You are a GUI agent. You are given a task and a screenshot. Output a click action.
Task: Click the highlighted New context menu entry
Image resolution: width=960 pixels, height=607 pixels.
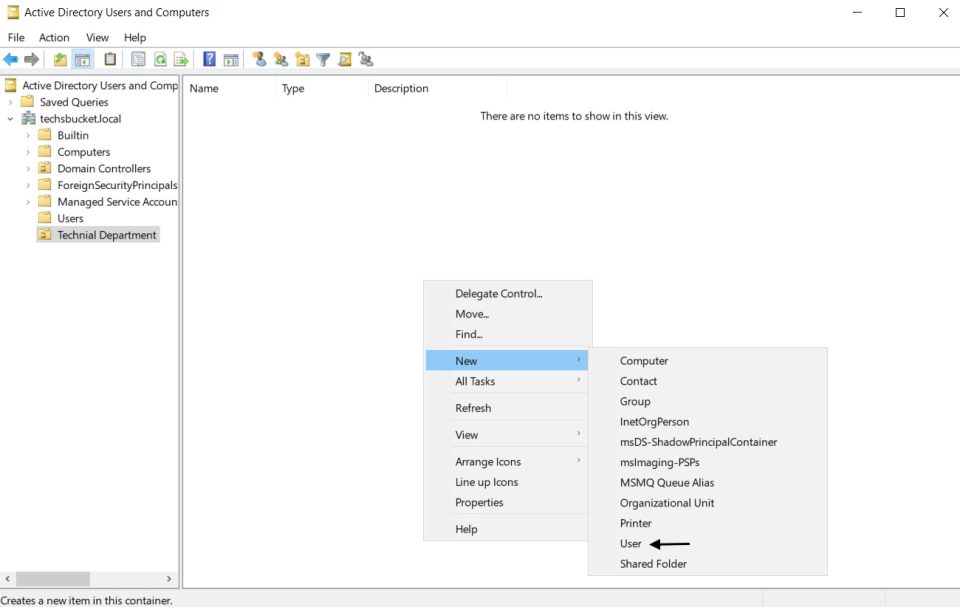click(x=508, y=361)
